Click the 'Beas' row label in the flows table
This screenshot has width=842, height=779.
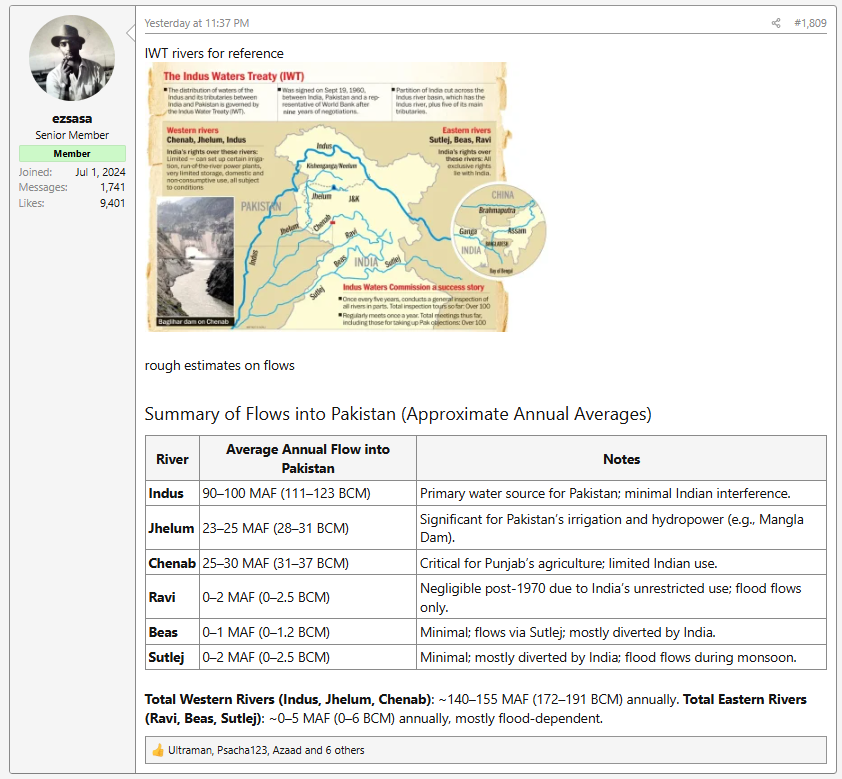click(163, 632)
